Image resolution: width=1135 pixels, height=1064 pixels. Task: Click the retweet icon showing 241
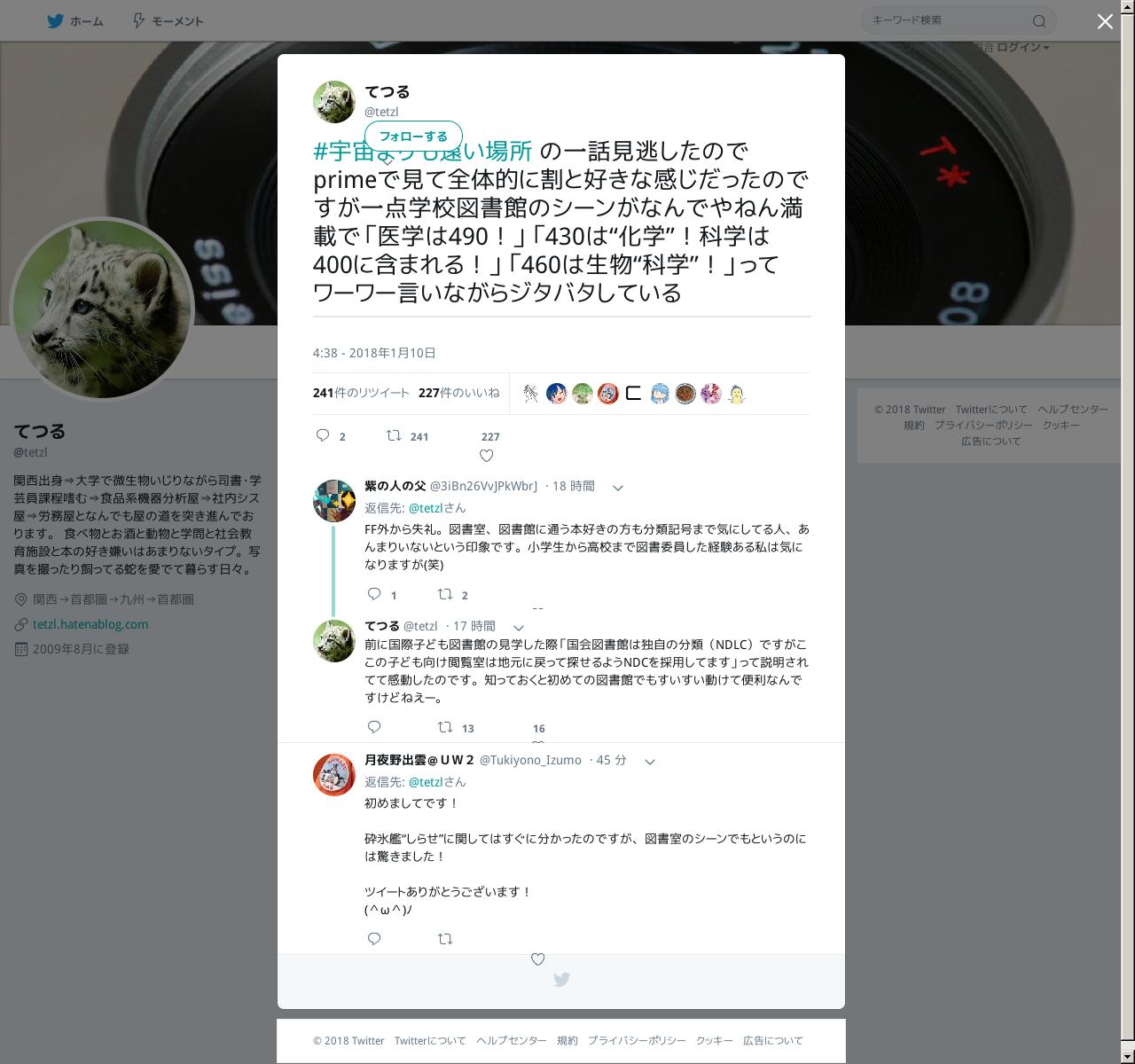pyautogui.click(x=393, y=435)
